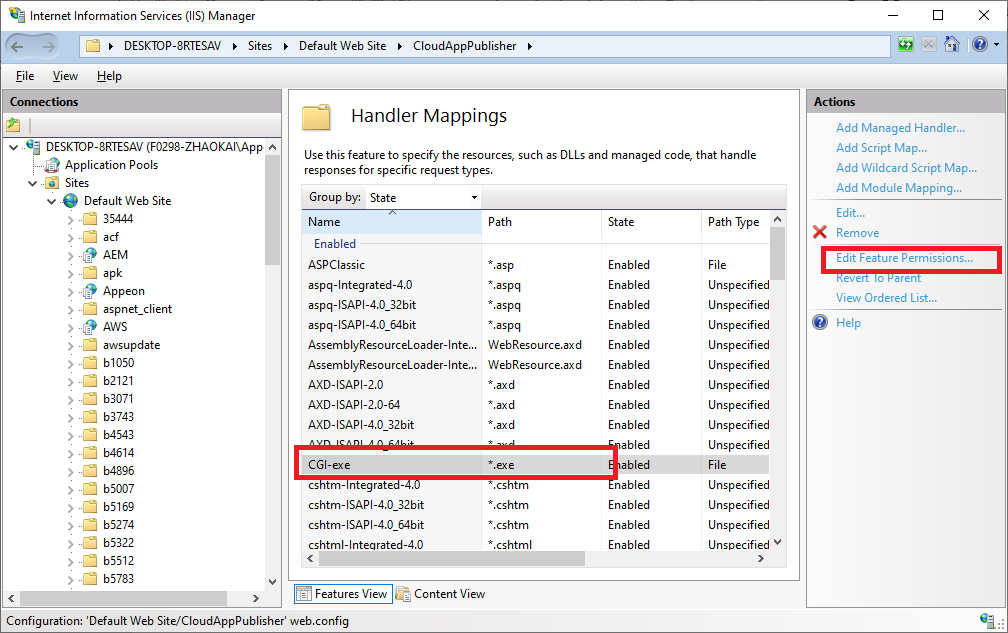This screenshot has width=1008, height=633.
Task: Click the Back navigation arrow button
Action: [x=19, y=46]
